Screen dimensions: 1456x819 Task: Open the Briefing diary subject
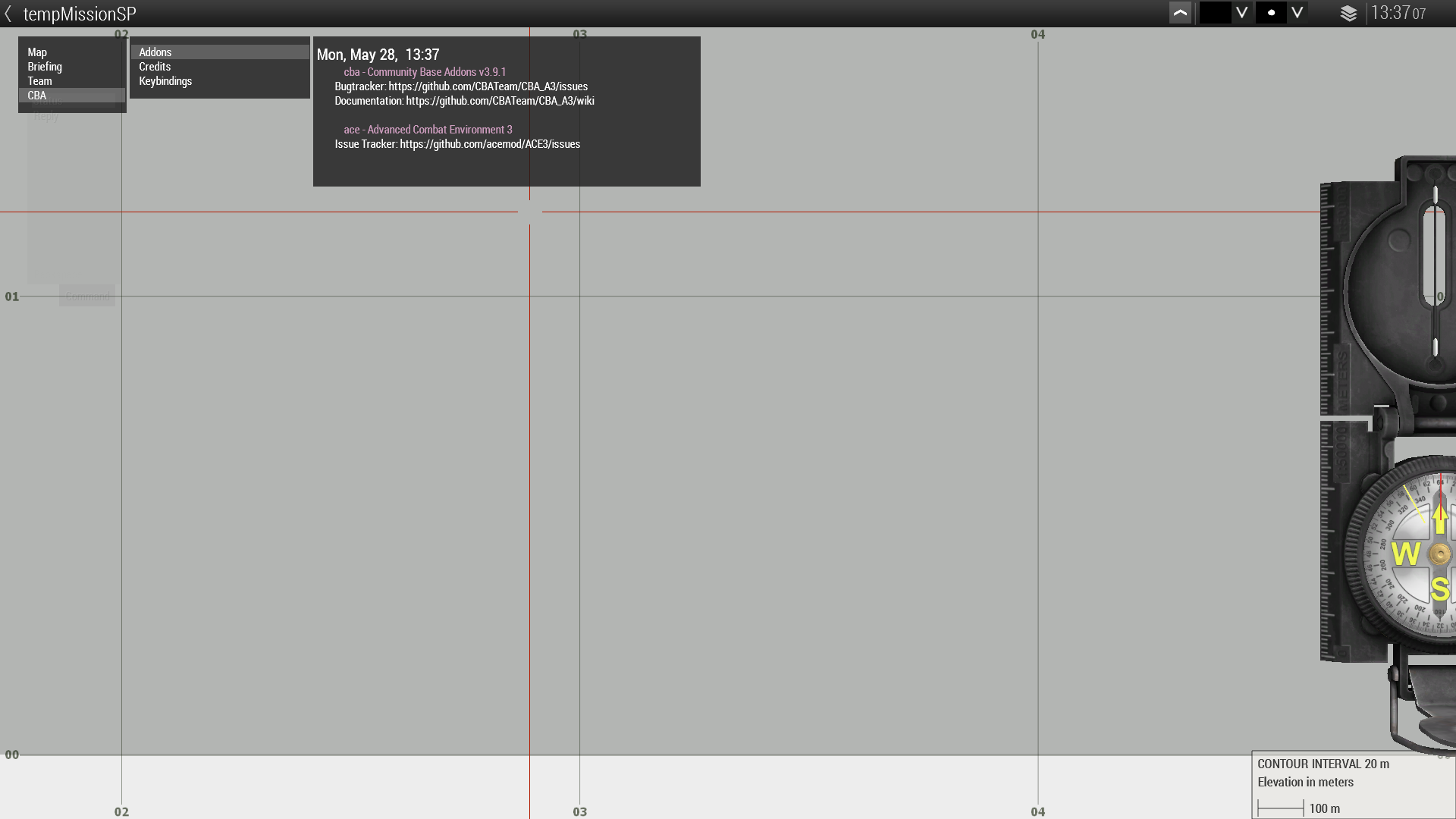pyautogui.click(x=45, y=67)
